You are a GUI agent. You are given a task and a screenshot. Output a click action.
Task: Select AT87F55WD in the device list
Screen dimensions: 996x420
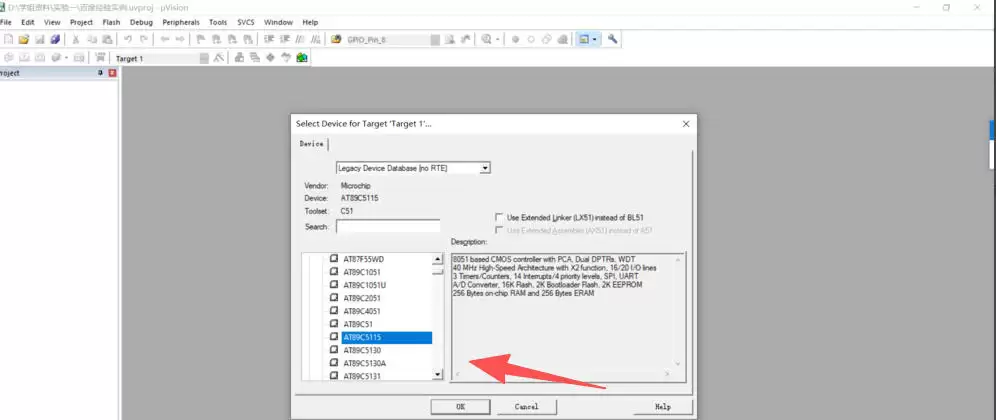point(363,259)
